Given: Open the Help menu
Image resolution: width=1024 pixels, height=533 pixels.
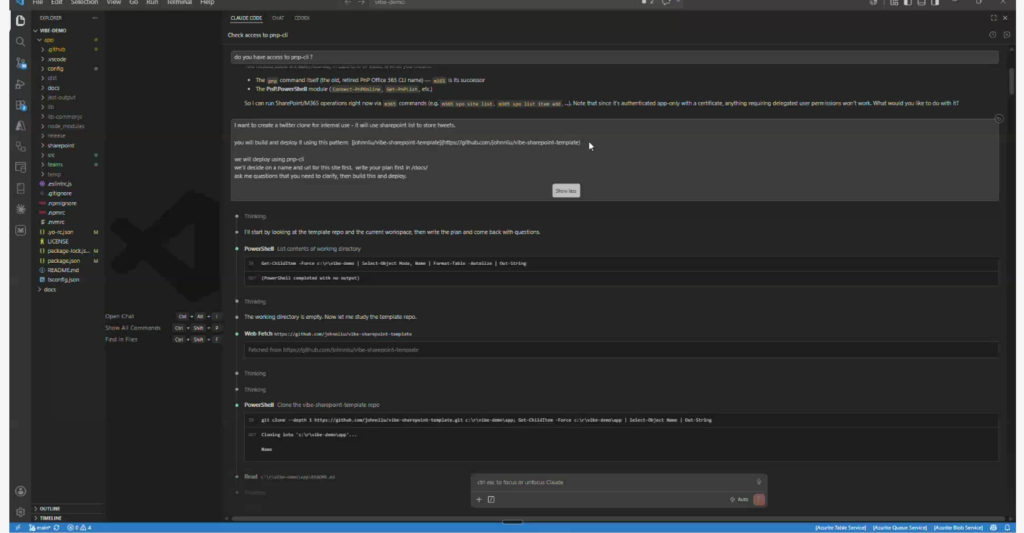Looking at the screenshot, I should 207,3.
